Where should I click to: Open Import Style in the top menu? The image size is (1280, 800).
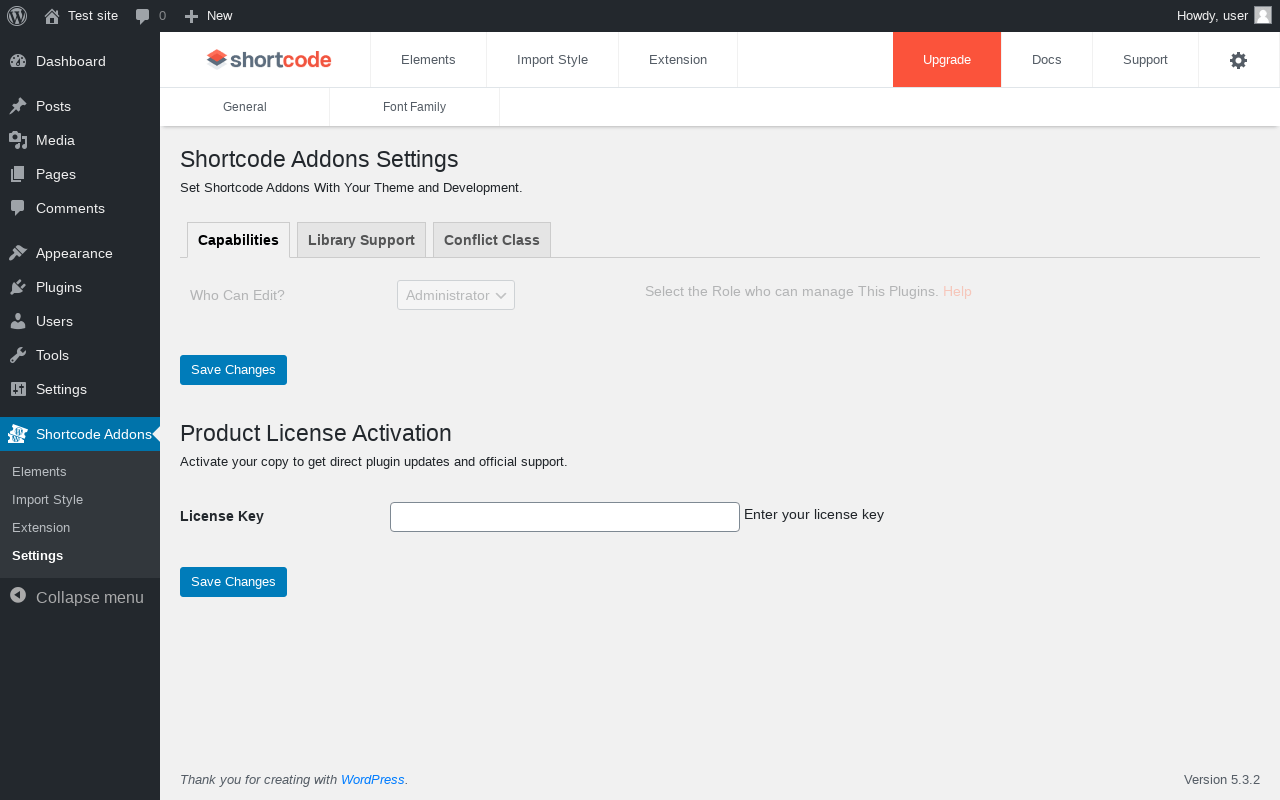(x=552, y=60)
